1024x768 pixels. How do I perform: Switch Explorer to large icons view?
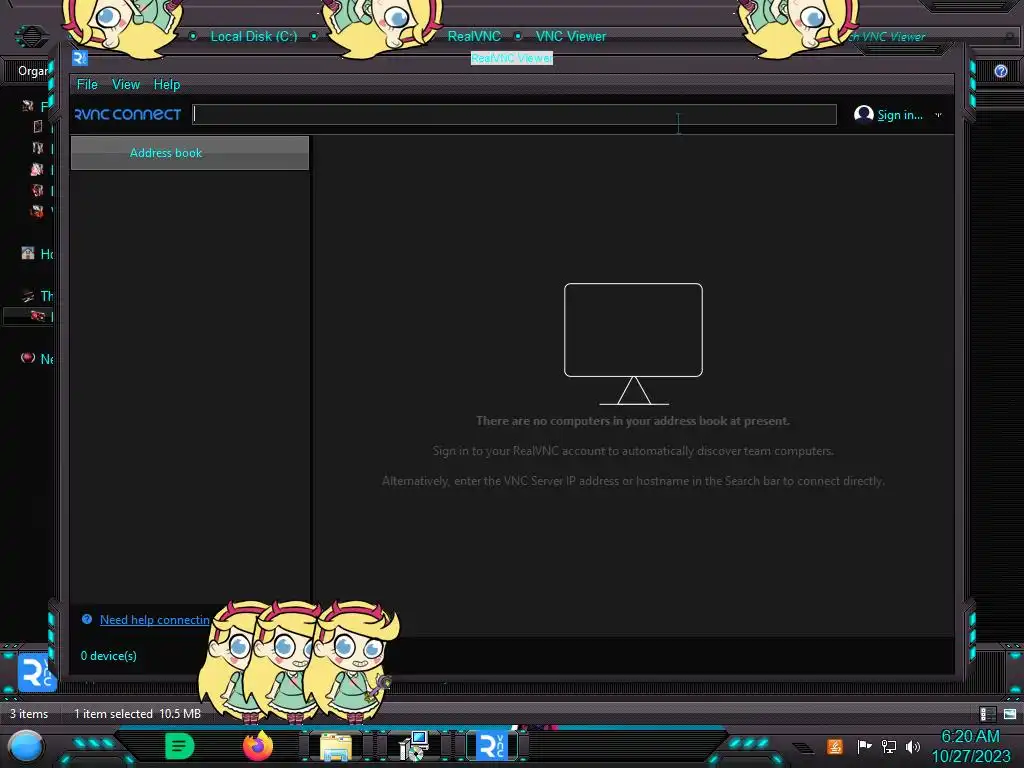[1010, 714]
